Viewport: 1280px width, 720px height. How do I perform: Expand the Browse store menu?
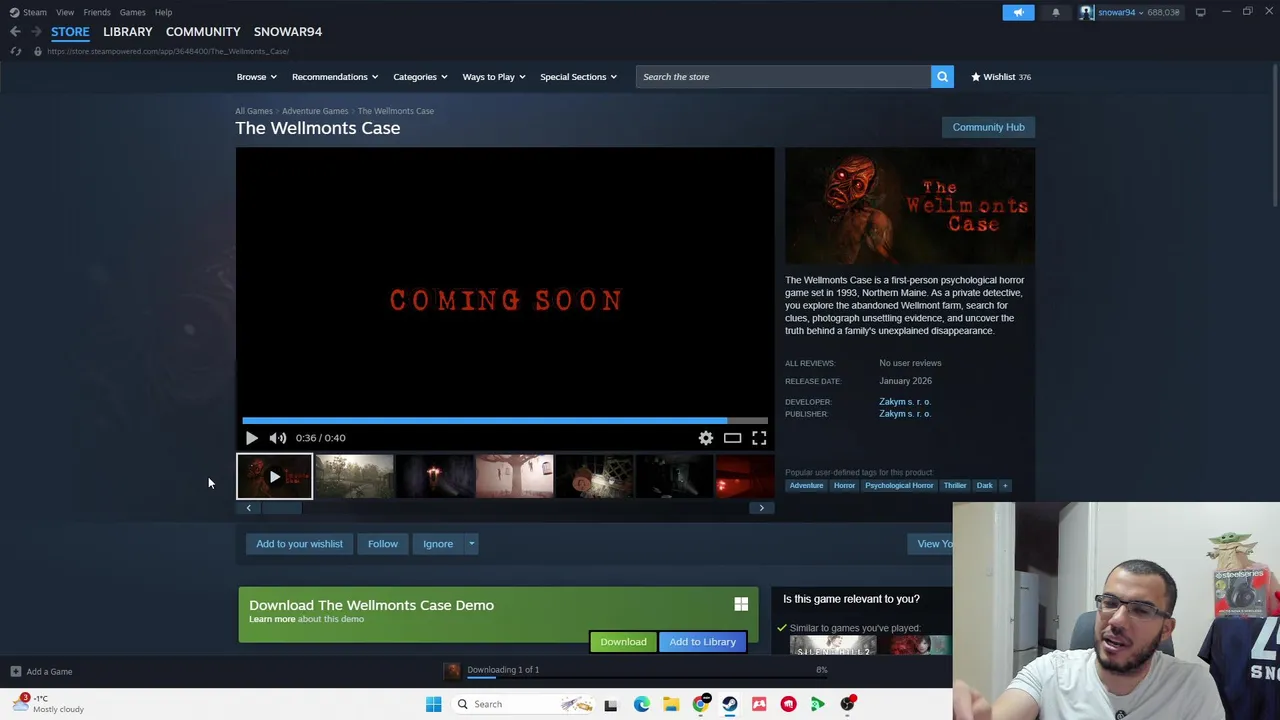click(x=256, y=77)
